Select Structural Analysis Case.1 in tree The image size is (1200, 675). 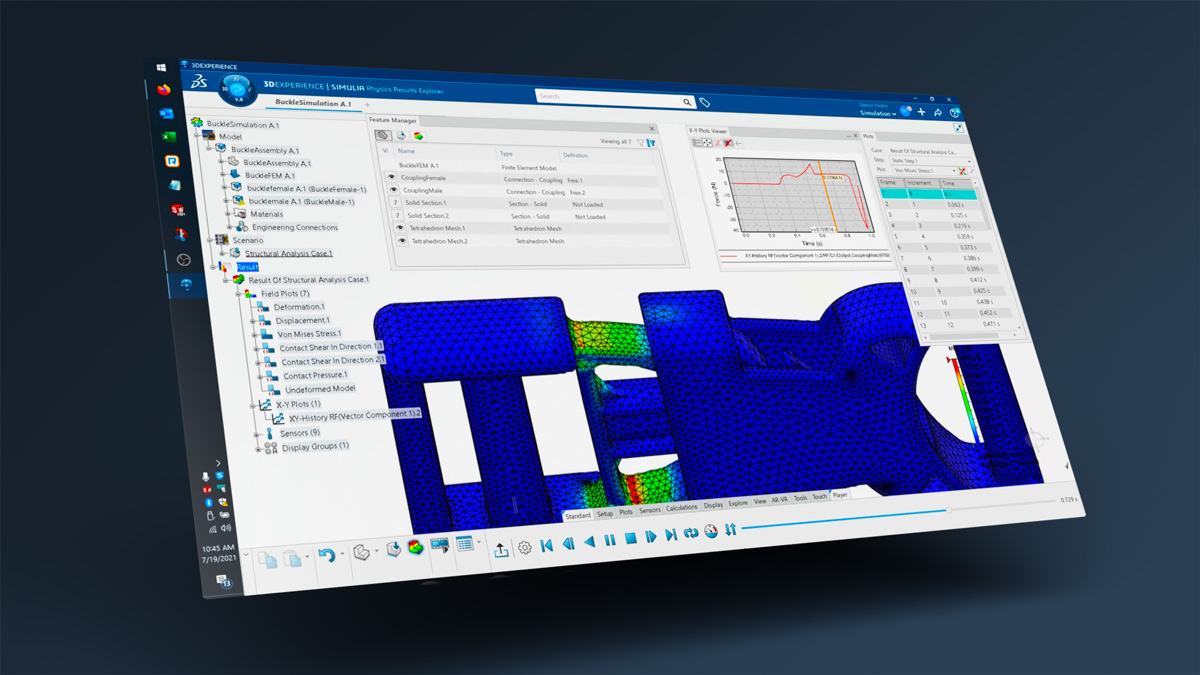[x=288, y=254]
